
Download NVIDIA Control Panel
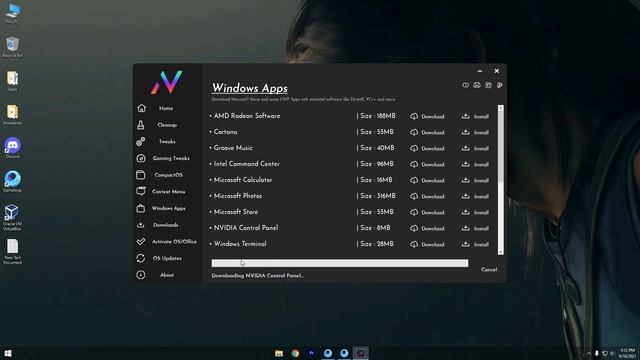click(x=427, y=228)
